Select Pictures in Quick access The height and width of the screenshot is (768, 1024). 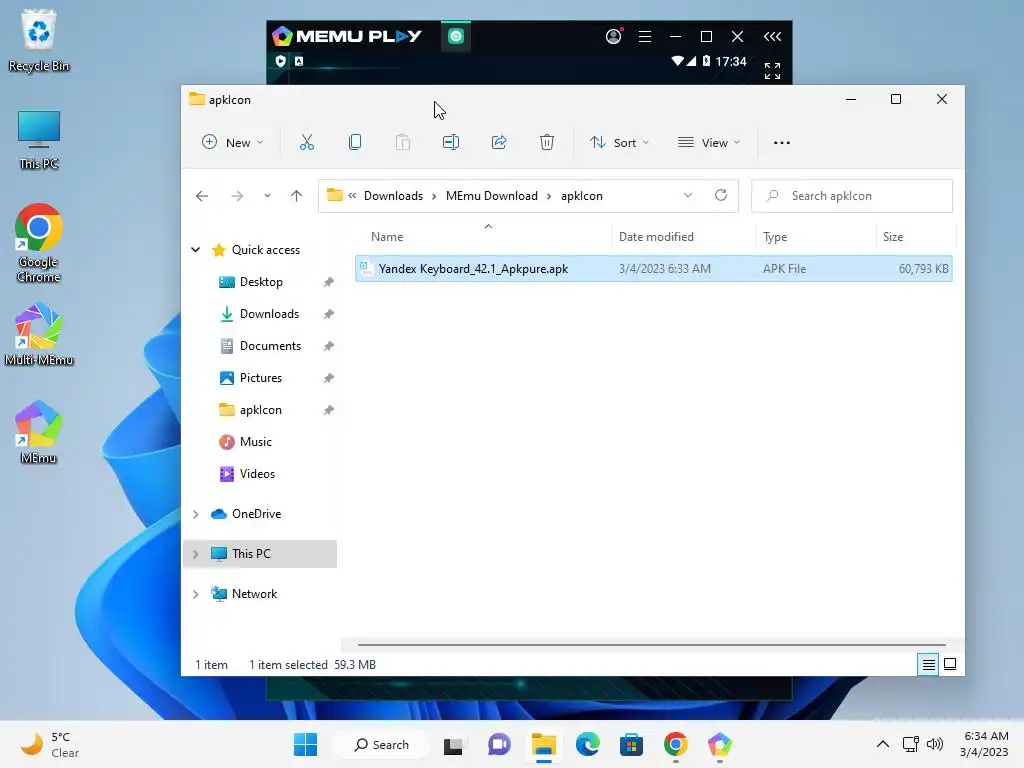tap(261, 378)
